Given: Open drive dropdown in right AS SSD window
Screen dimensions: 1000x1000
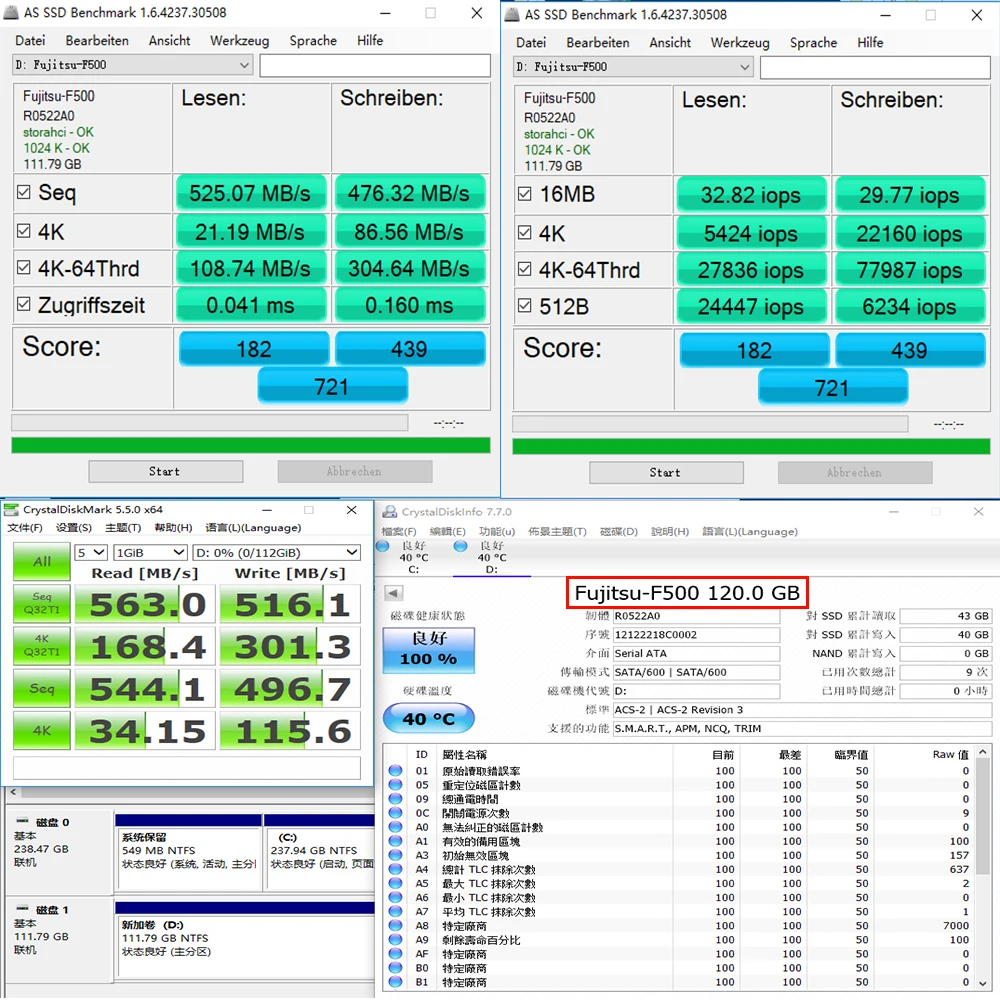Looking at the screenshot, I should (x=633, y=67).
